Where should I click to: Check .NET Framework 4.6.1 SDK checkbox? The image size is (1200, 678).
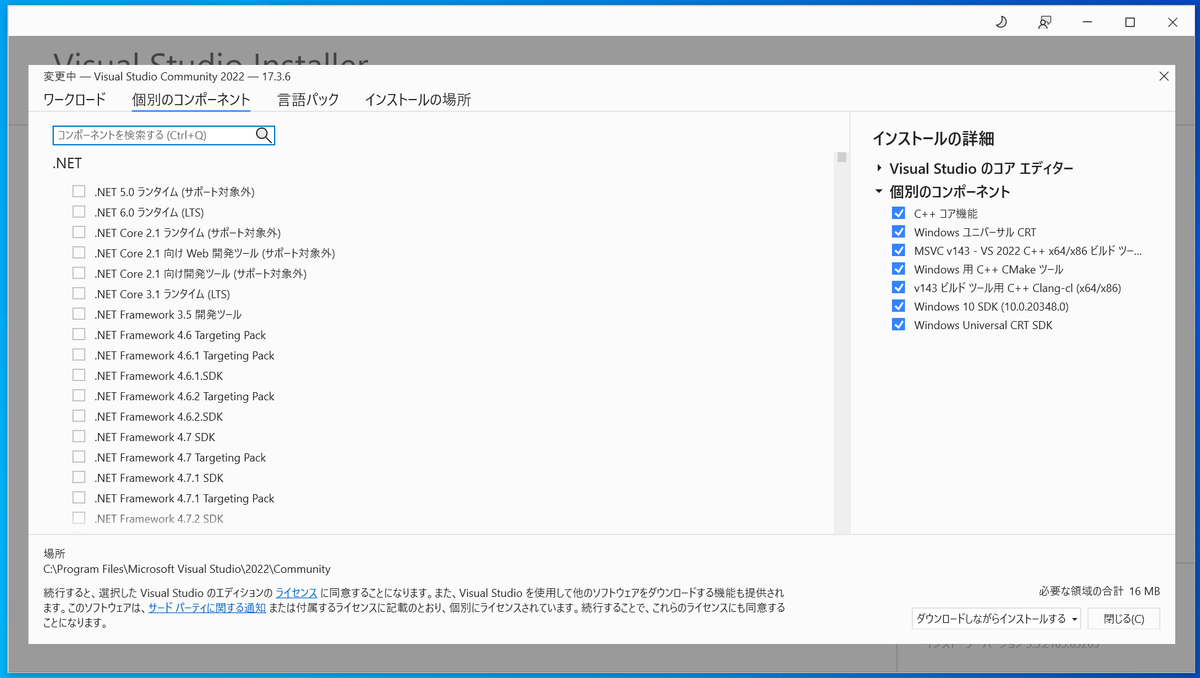79,376
